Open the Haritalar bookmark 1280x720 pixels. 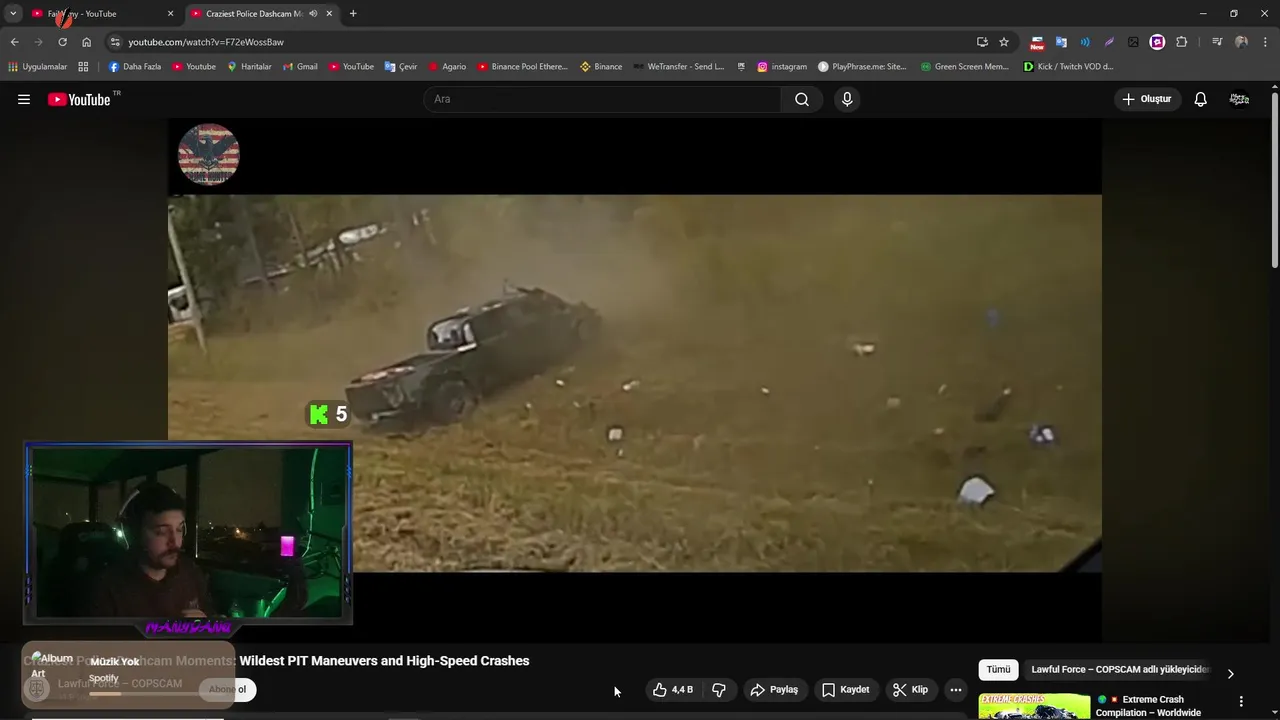(249, 67)
